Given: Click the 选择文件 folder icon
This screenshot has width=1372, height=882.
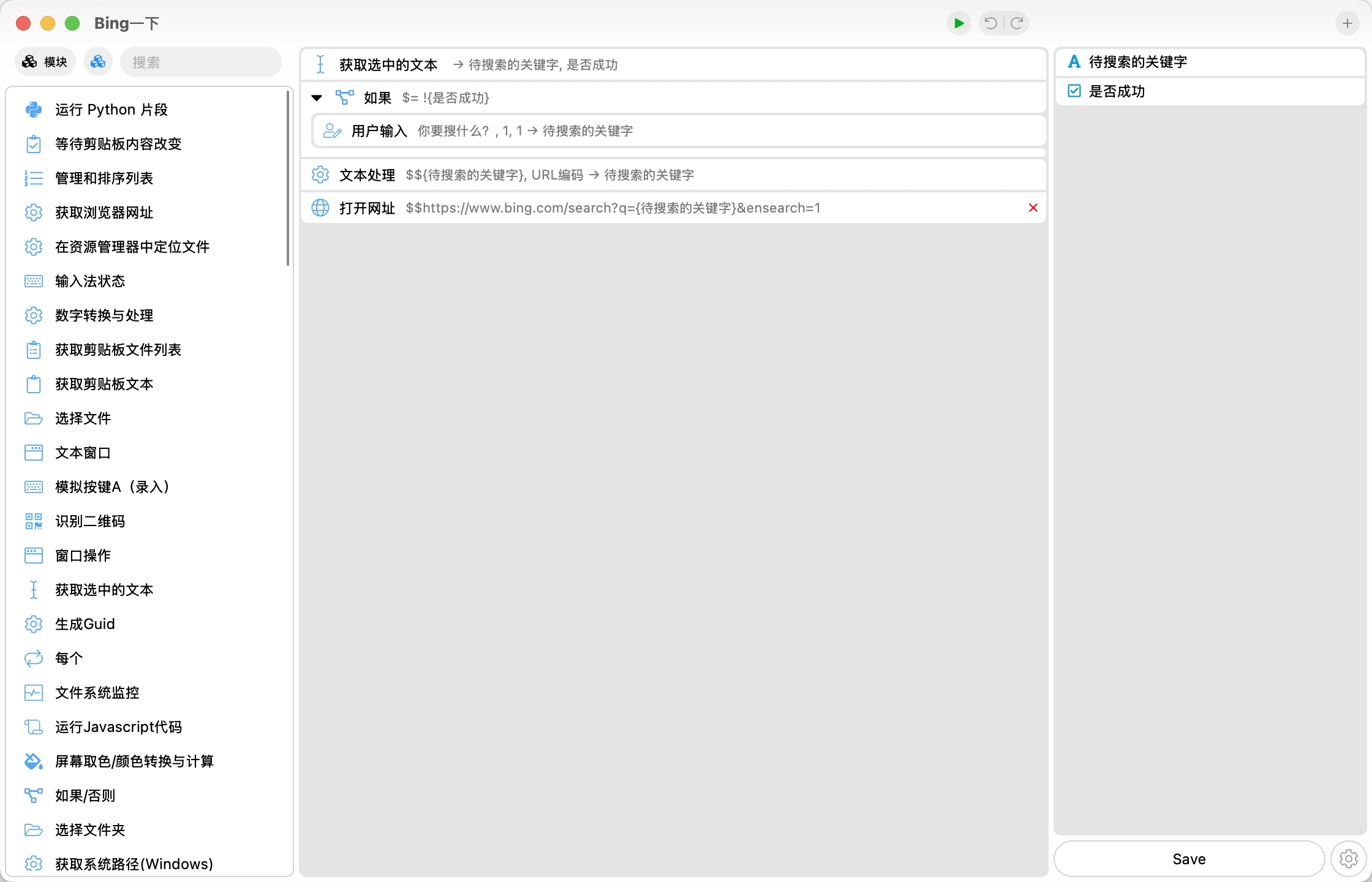Looking at the screenshot, I should 33,418.
